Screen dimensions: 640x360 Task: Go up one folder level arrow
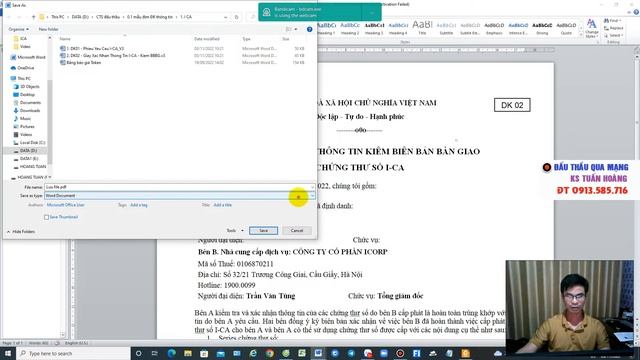coord(33,17)
